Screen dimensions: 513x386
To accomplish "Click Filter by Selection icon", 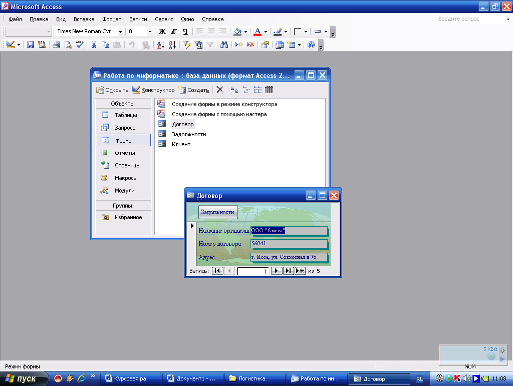I will click(187, 44).
